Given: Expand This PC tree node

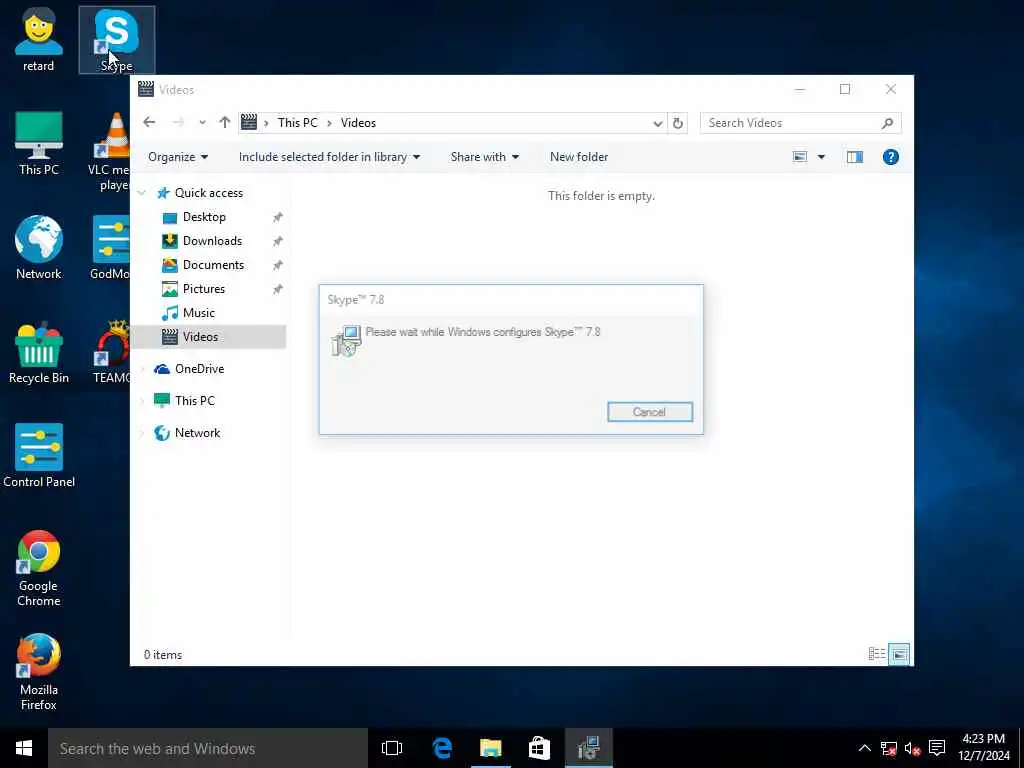Looking at the screenshot, I should (x=142, y=401).
